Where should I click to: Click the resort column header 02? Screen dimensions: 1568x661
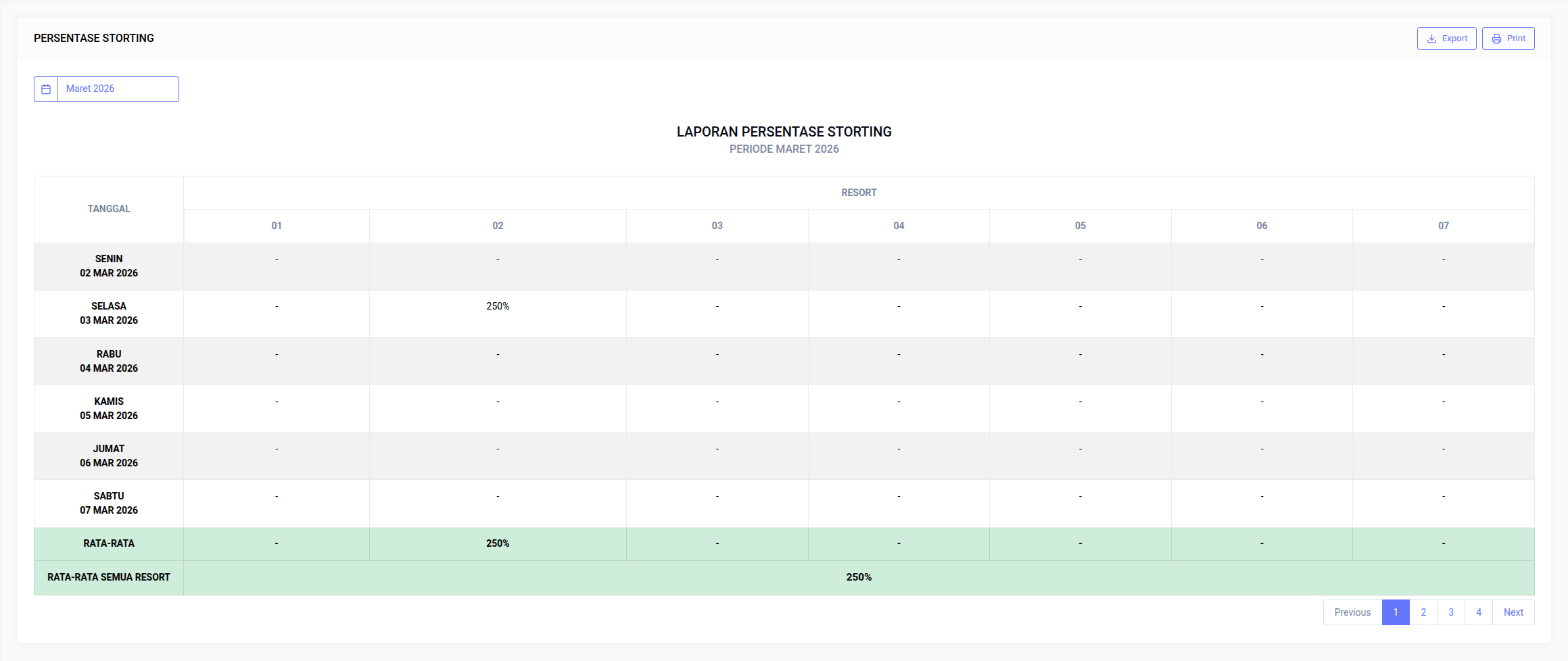point(498,226)
